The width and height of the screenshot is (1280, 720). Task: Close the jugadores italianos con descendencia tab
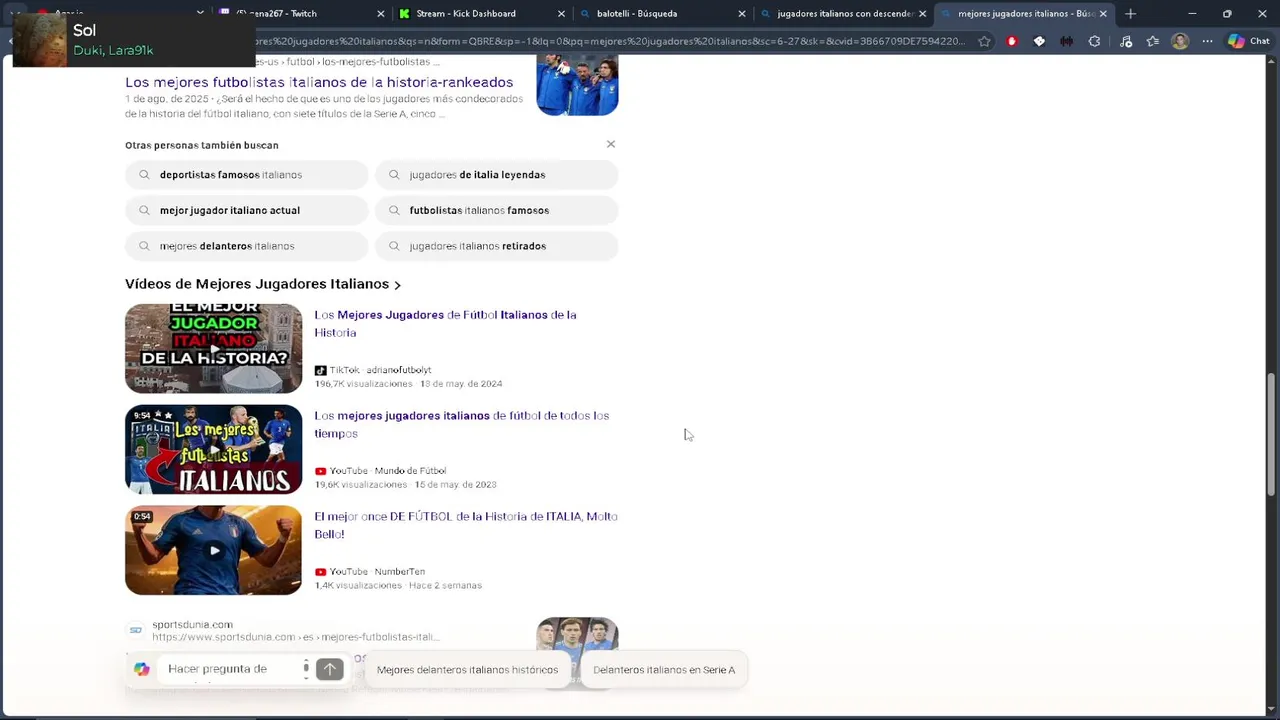point(922,14)
